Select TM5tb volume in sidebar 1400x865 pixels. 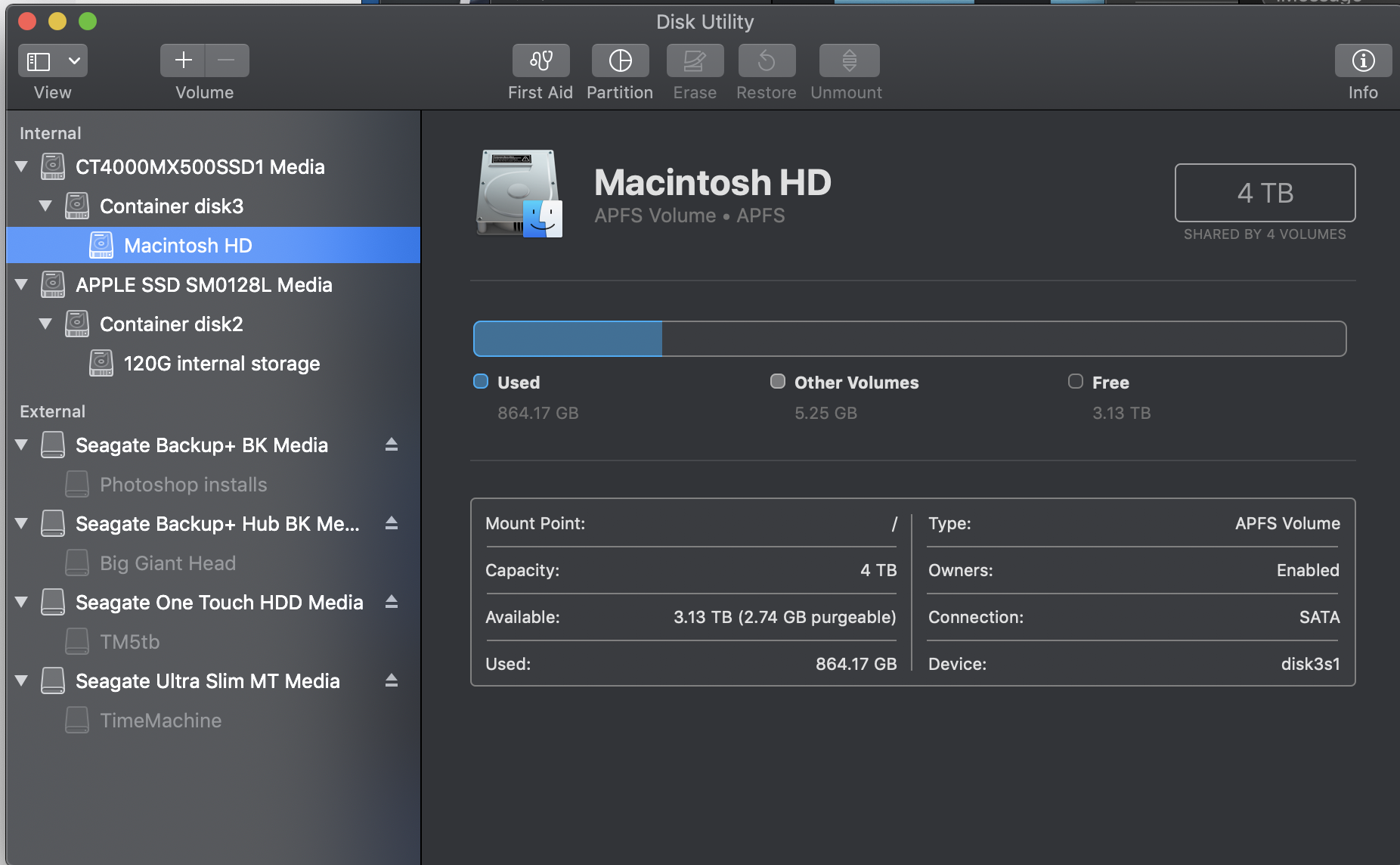click(x=213, y=641)
